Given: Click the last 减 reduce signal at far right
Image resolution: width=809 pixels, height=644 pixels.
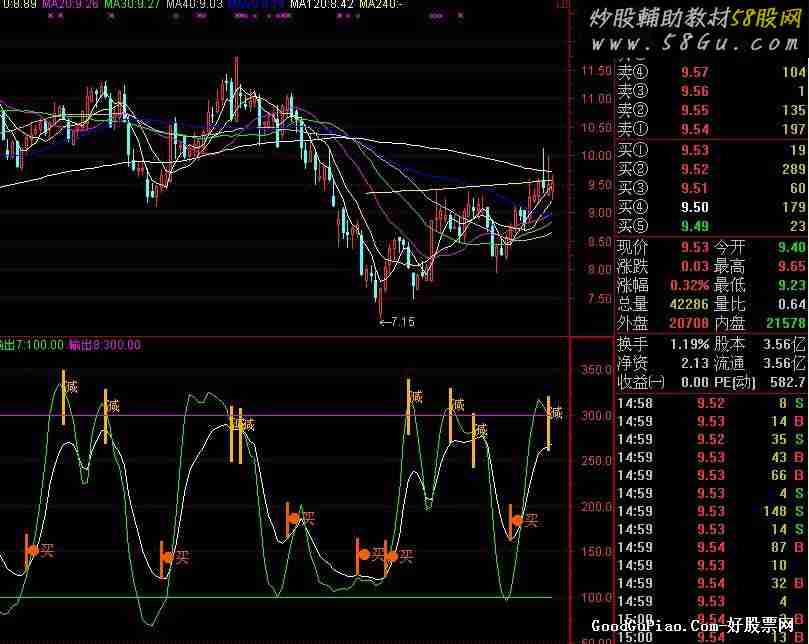Looking at the screenshot, I should click(x=556, y=413).
